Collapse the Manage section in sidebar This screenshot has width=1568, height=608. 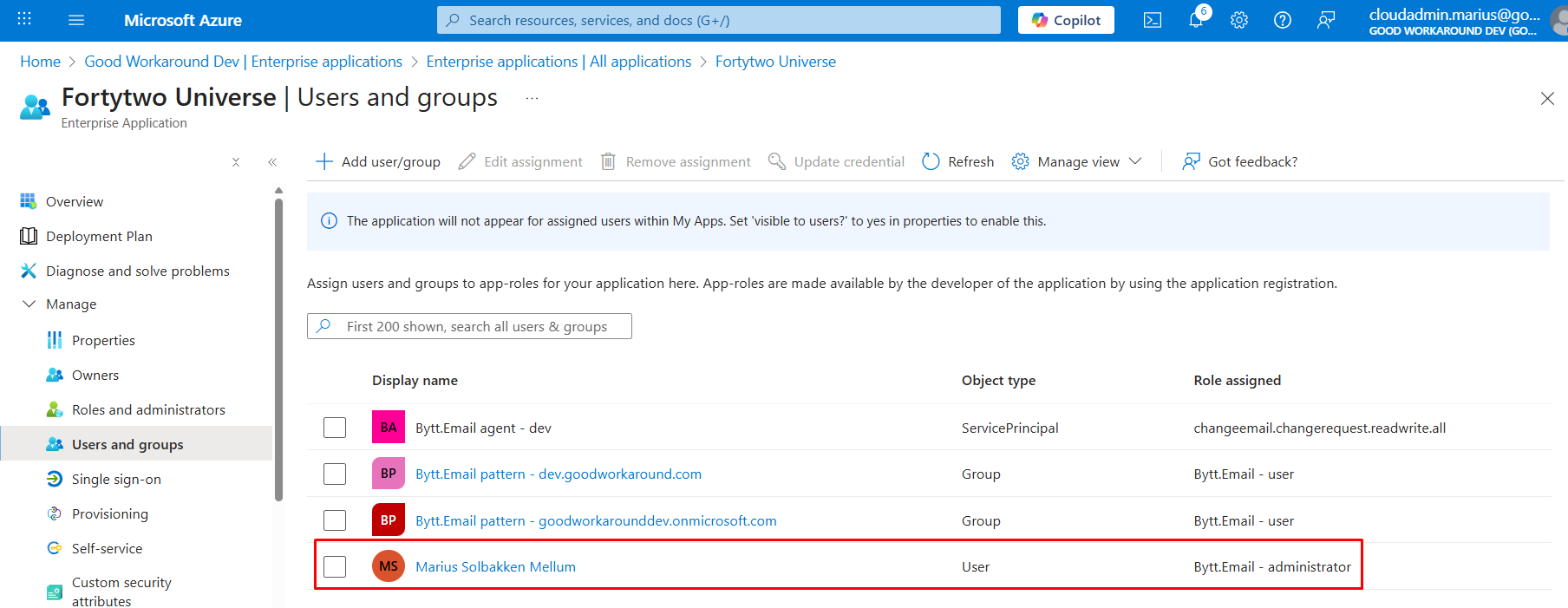pos(29,304)
